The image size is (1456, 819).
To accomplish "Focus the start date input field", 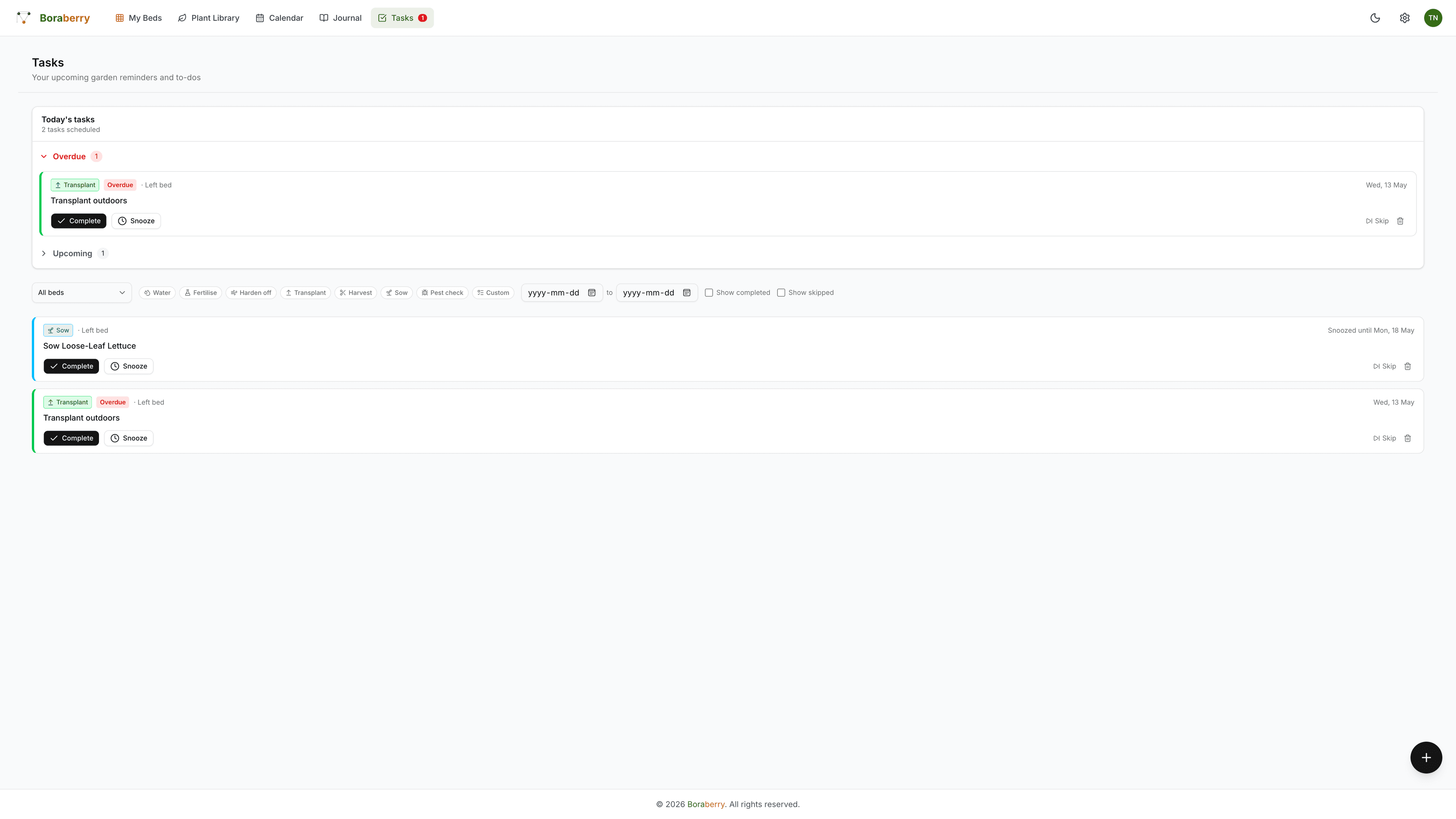I will click(562, 293).
